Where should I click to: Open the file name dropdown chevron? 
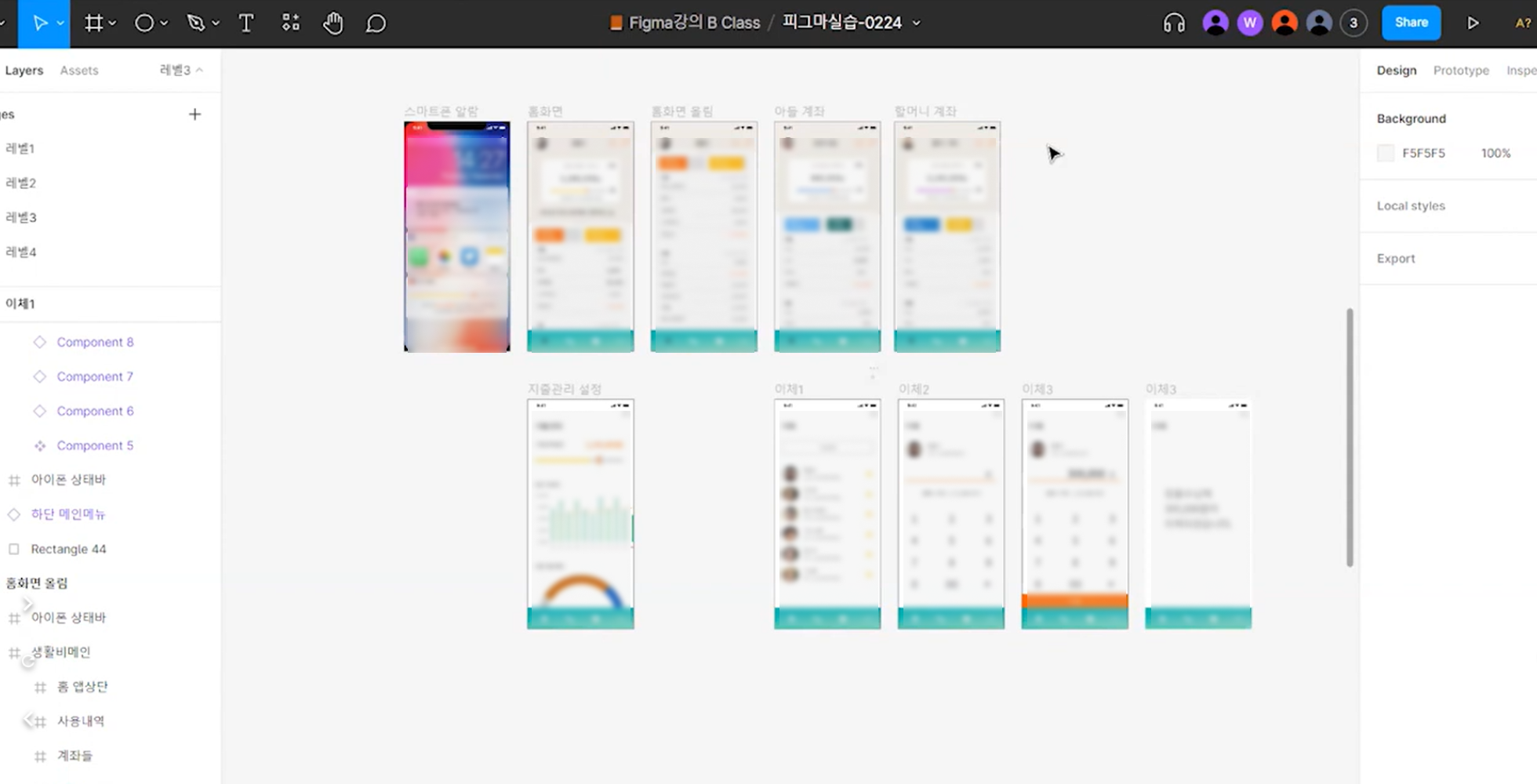tap(917, 24)
